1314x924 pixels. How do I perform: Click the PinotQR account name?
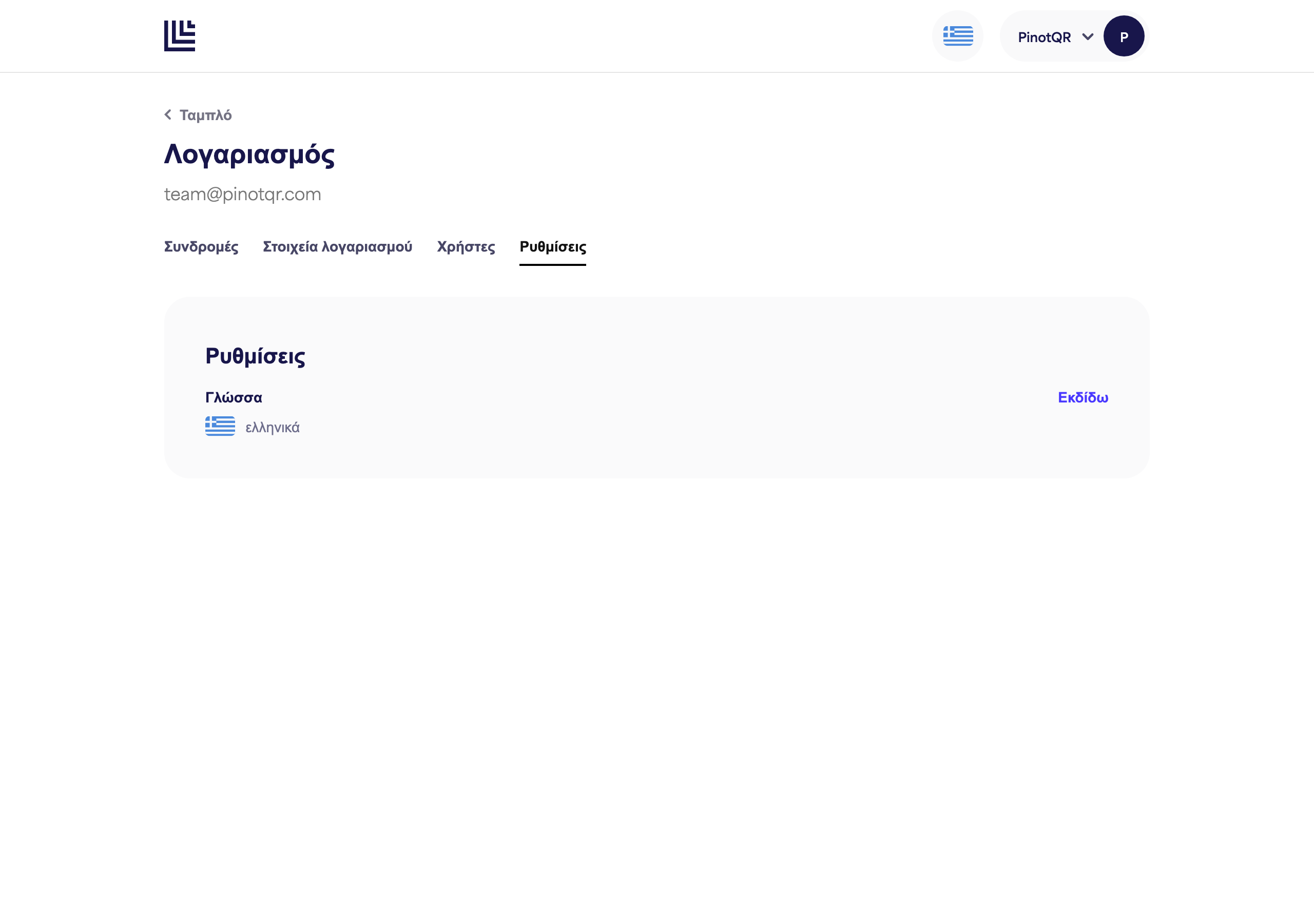pos(1044,37)
